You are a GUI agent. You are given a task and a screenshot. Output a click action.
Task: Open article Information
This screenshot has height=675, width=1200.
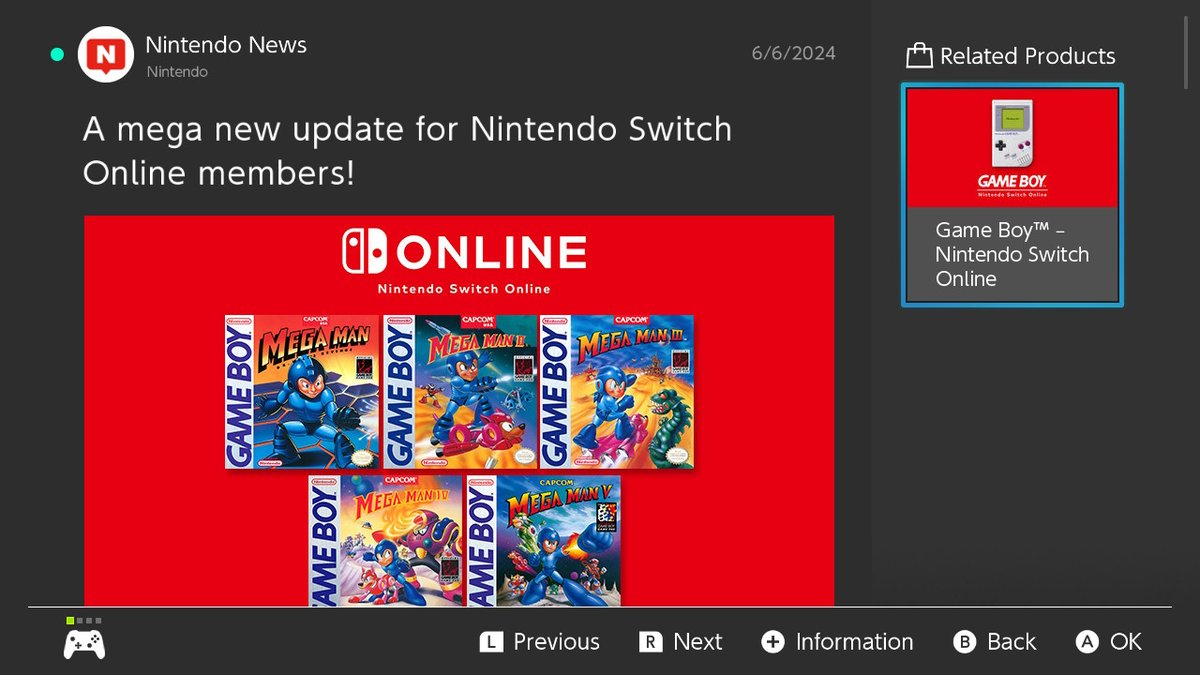(x=837, y=642)
